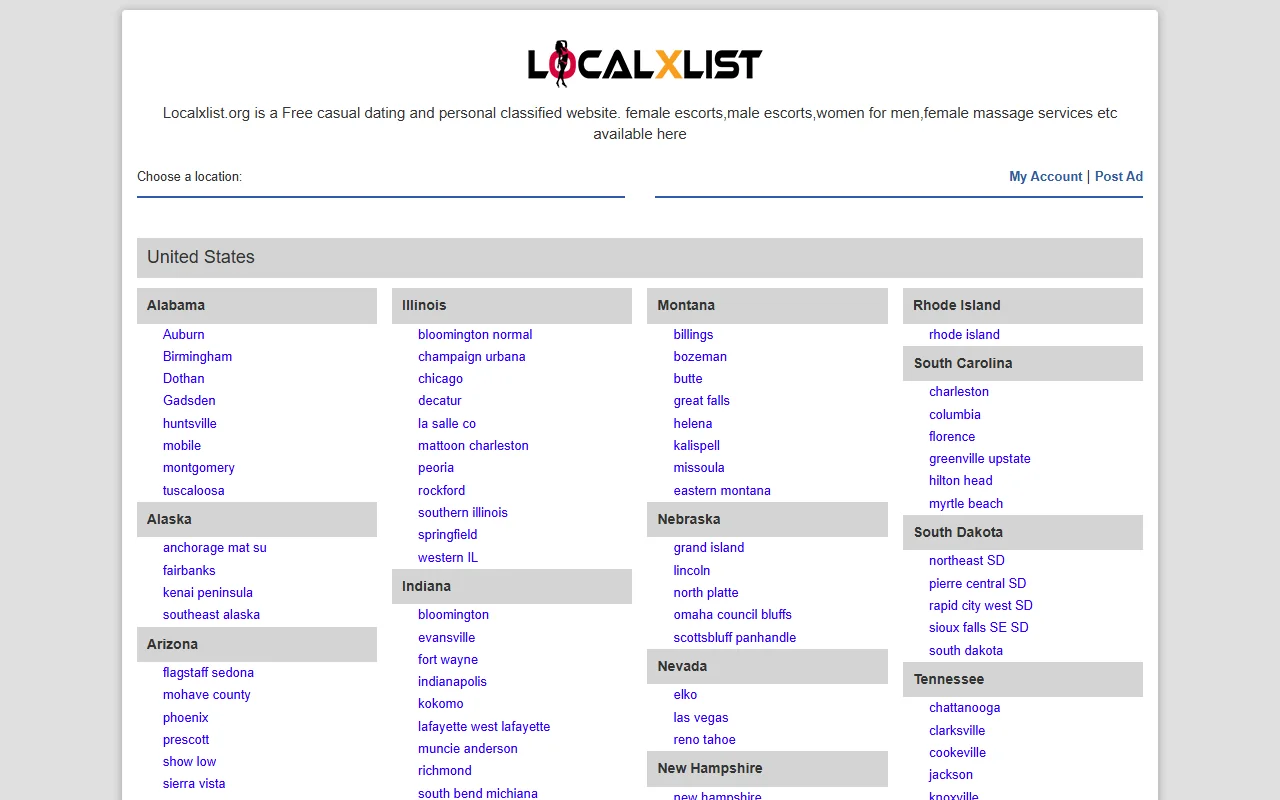Click the indianapolis link
The height and width of the screenshot is (800, 1280).
click(x=452, y=681)
